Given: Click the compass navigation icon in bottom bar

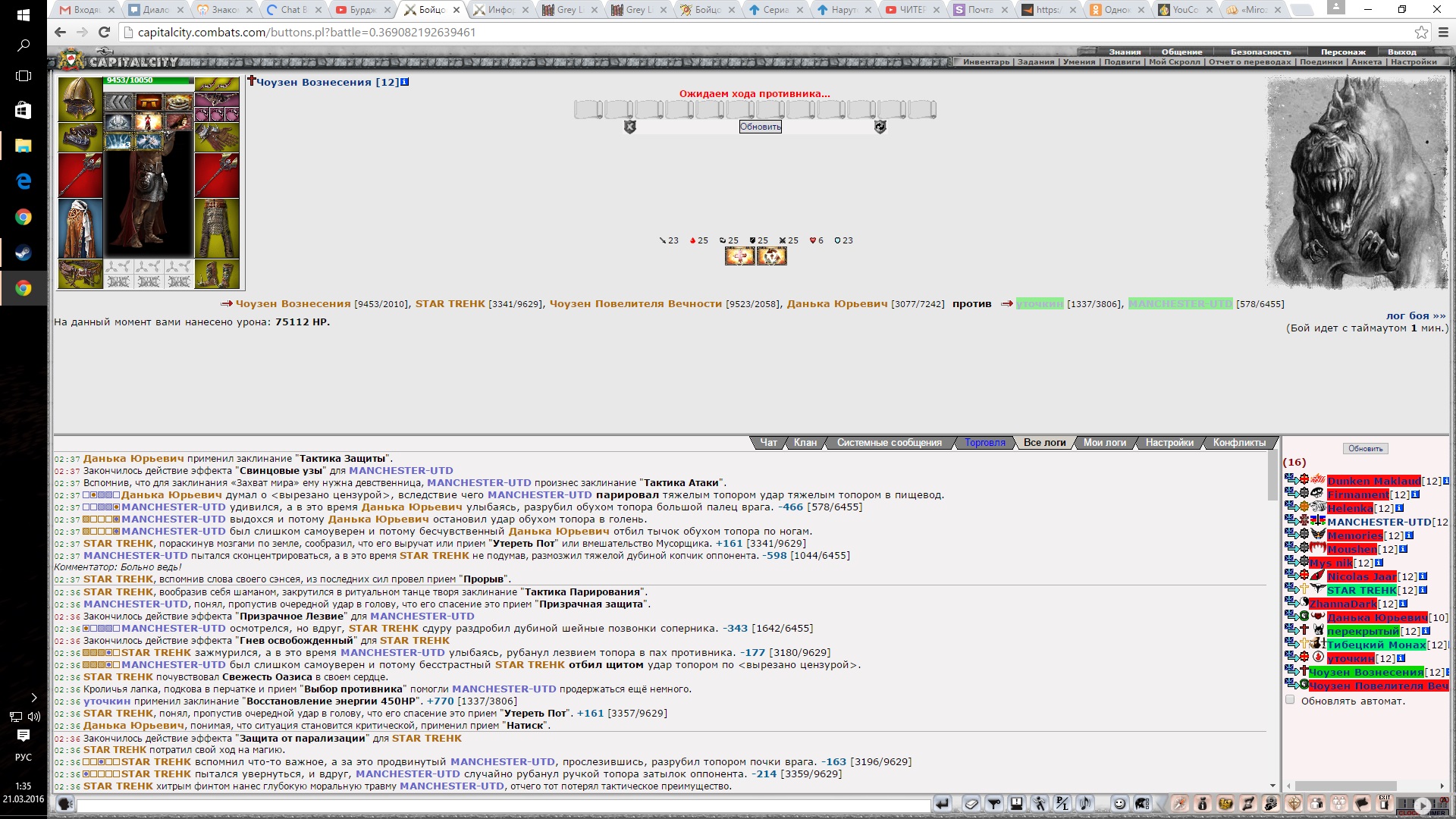Looking at the screenshot, I should click(x=1180, y=804).
